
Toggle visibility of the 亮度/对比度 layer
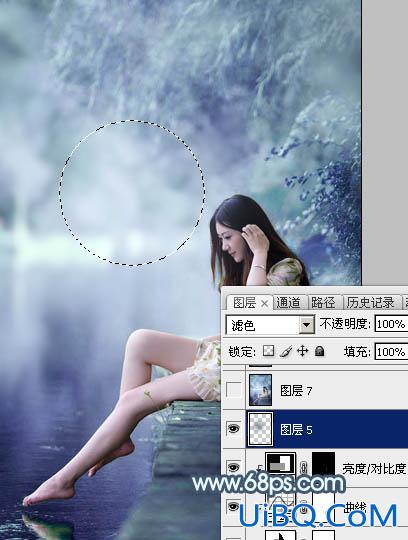pyautogui.click(x=233, y=467)
